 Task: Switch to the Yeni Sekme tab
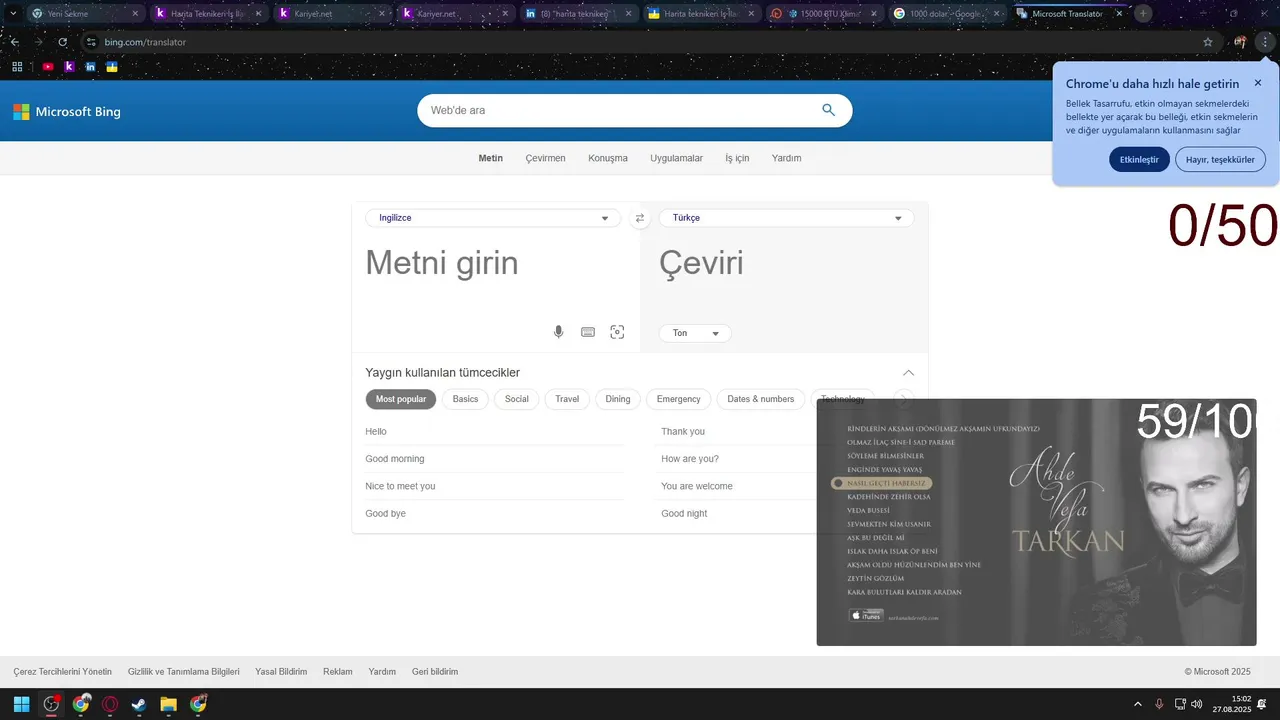pos(85,14)
